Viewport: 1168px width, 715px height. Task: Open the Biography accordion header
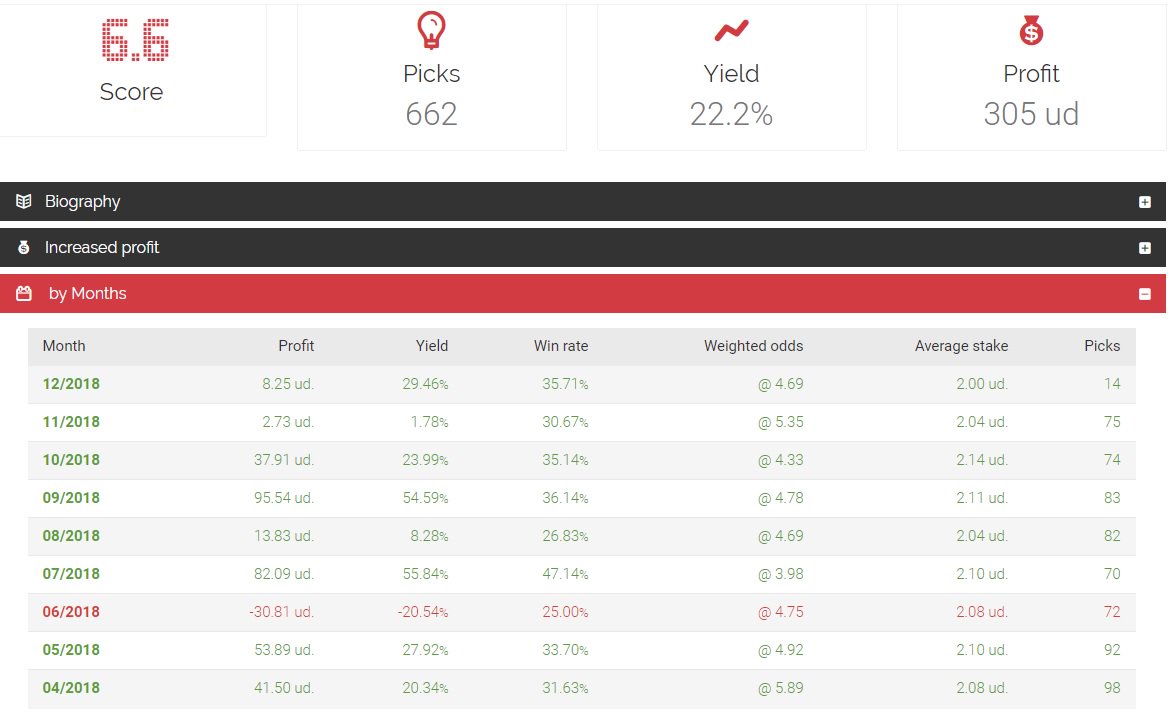pos(583,201)
